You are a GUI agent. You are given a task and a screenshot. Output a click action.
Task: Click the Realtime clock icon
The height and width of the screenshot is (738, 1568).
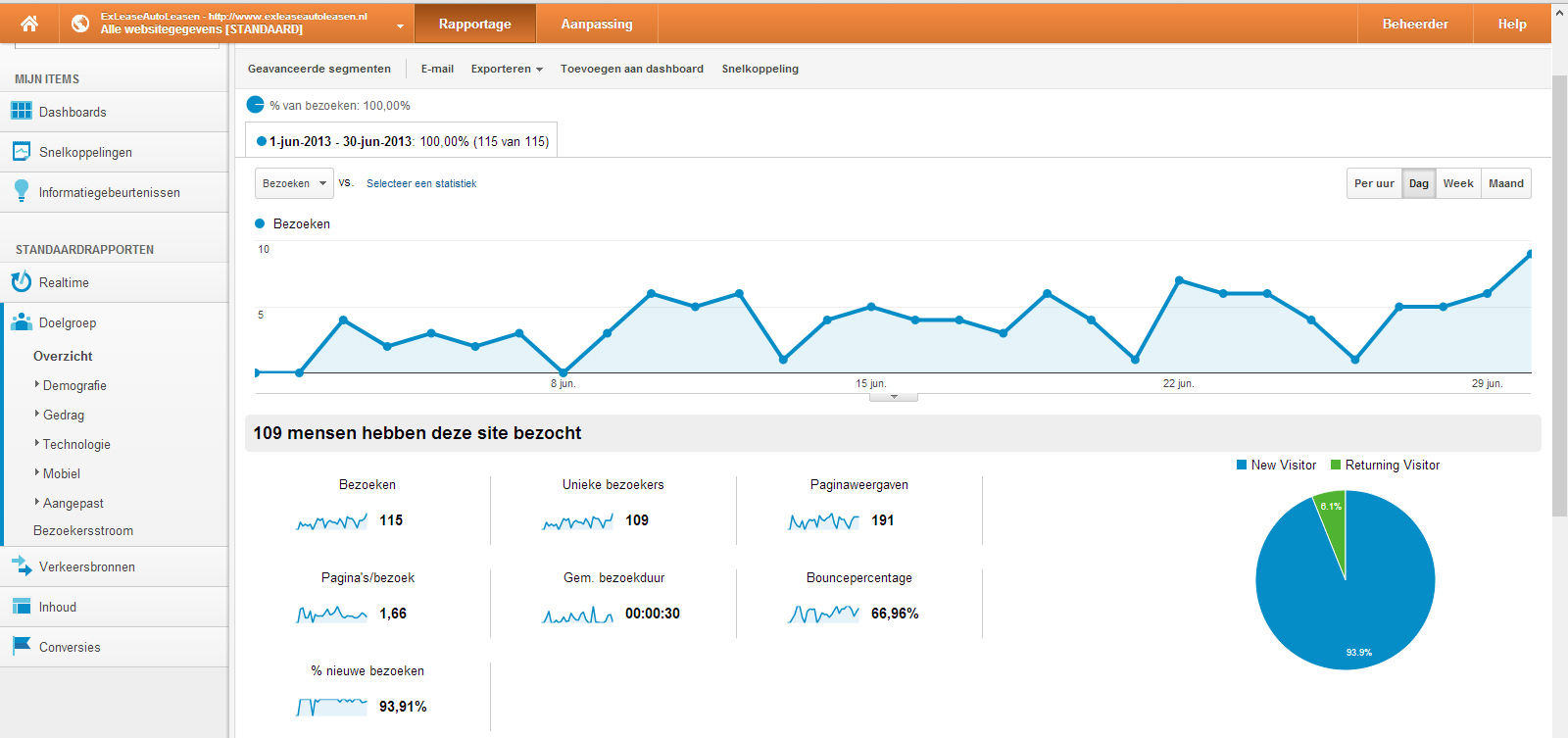[x=21, y=281]
